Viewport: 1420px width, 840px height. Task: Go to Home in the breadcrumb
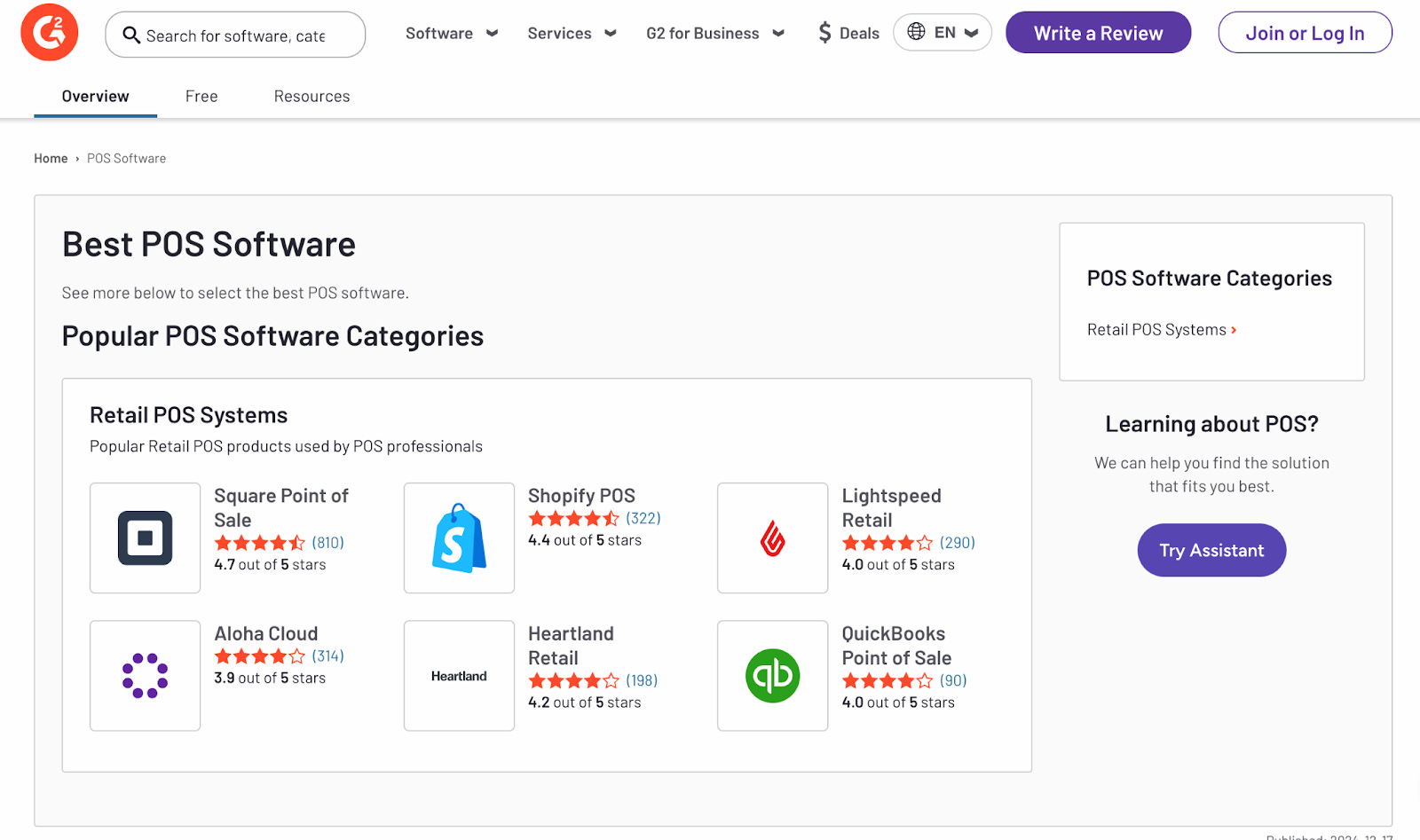(x=51, y=158)
